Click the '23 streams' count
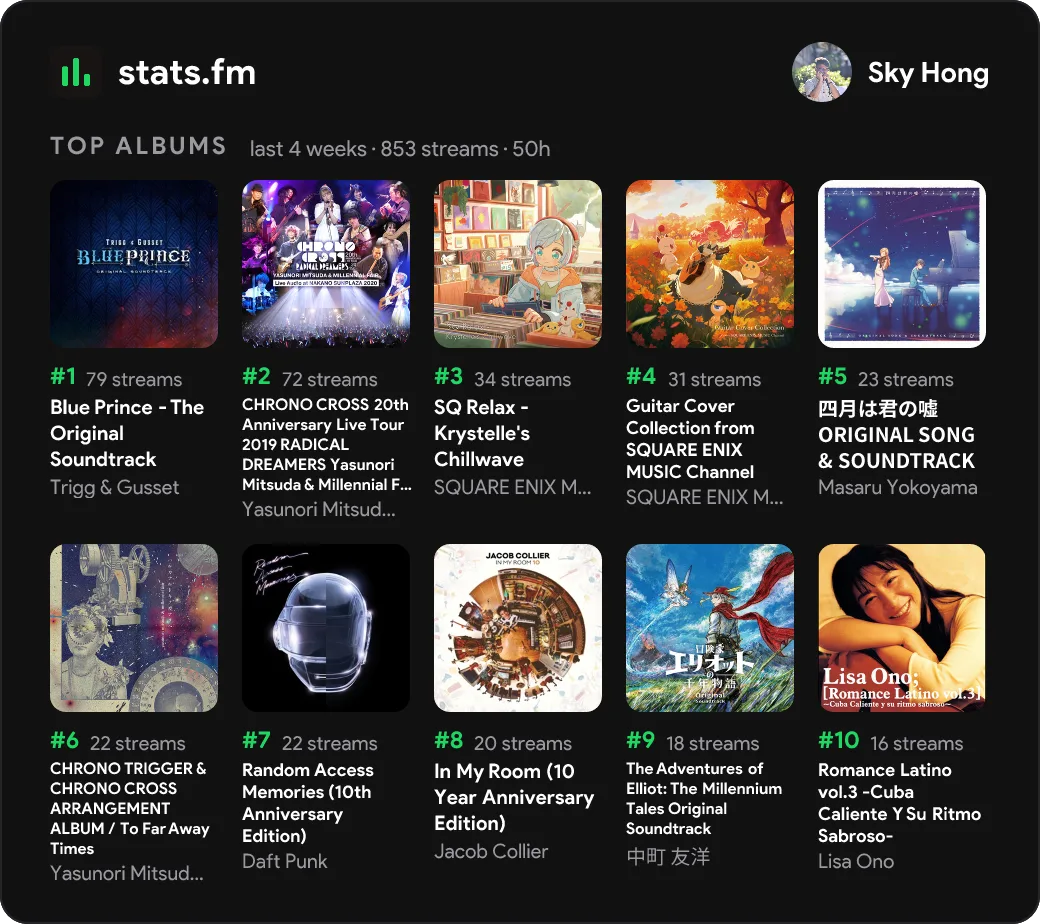Image resolution: width=1040 pixels, height=924 pixels. pyautogui.click(x=906, y=379)
